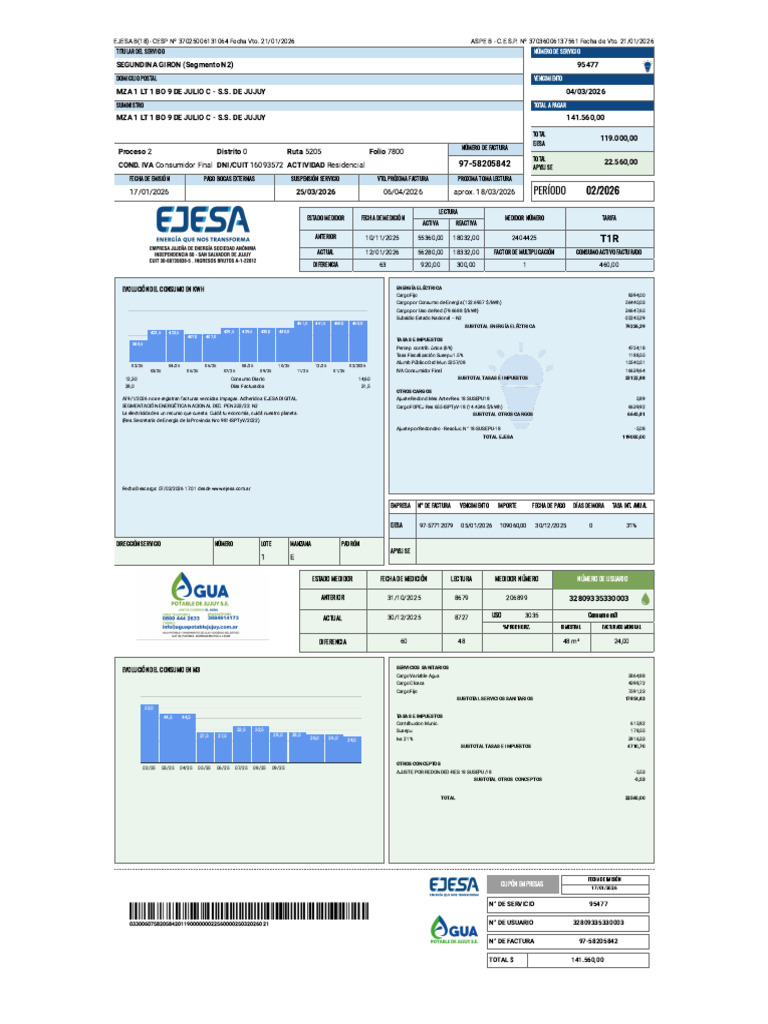The width and height of the screenshot is (768, 1024).
Task: Click the EJESA total 119.000,00
Action: (x=618, y=138)
